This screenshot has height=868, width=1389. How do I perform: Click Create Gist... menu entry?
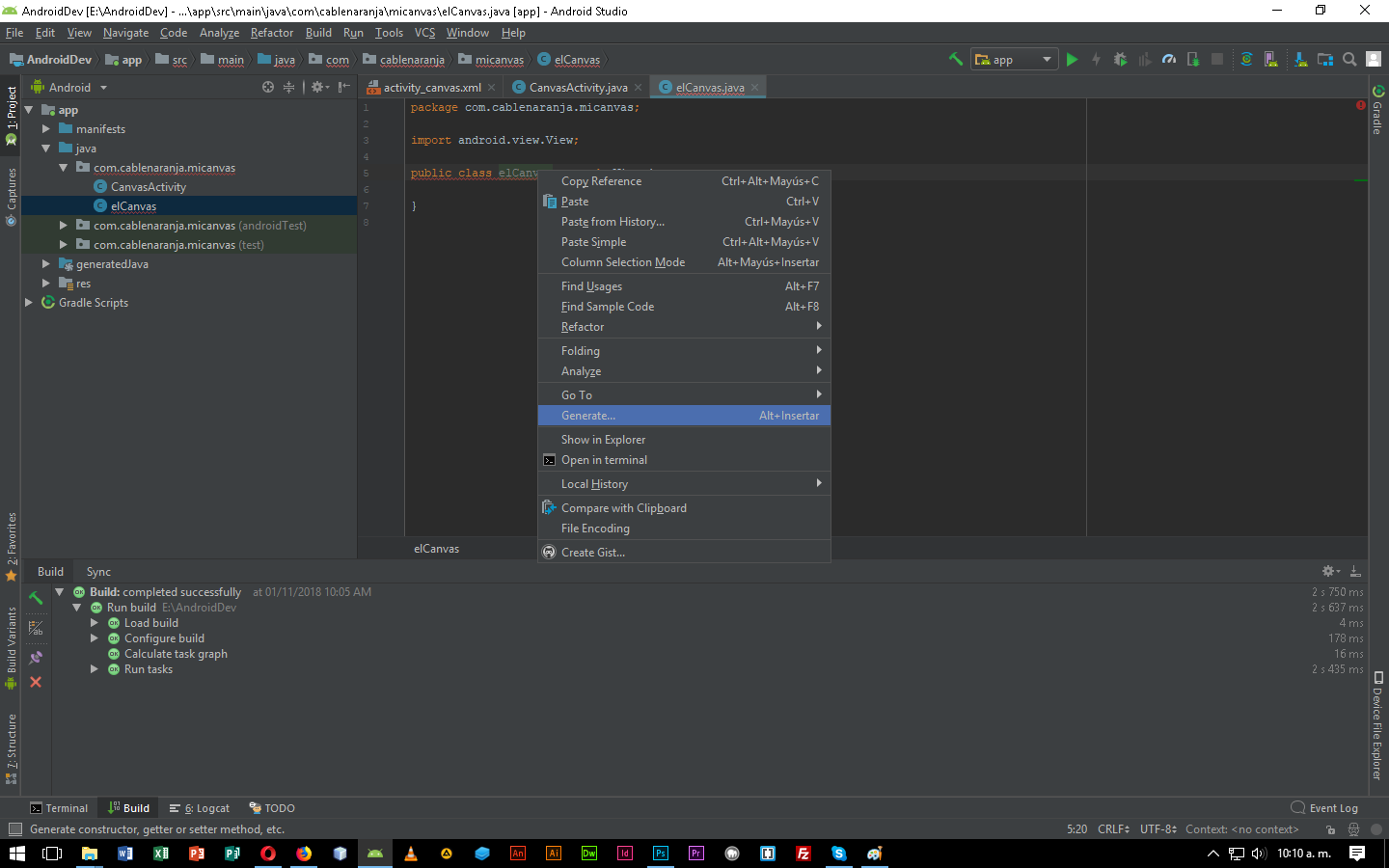point(684,553)
